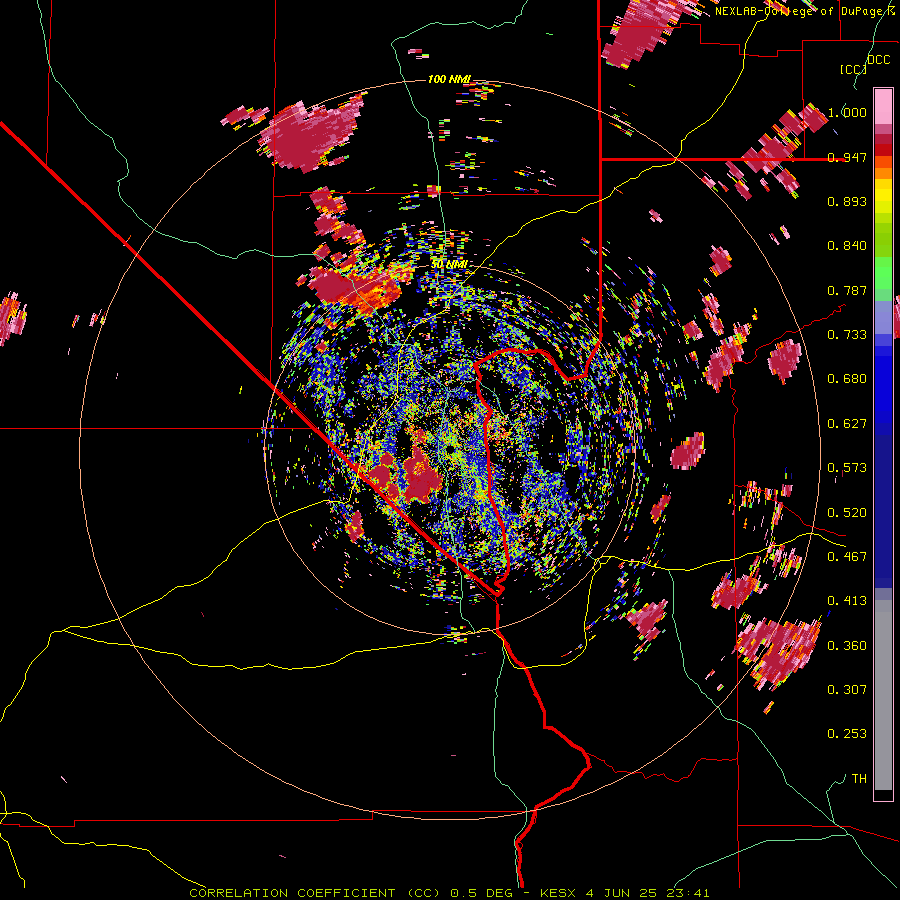This screenshot has height=900, width=900.
Task: Click the KESX radar site identifier
Action: pyautogui.click(x=560, y=893)
